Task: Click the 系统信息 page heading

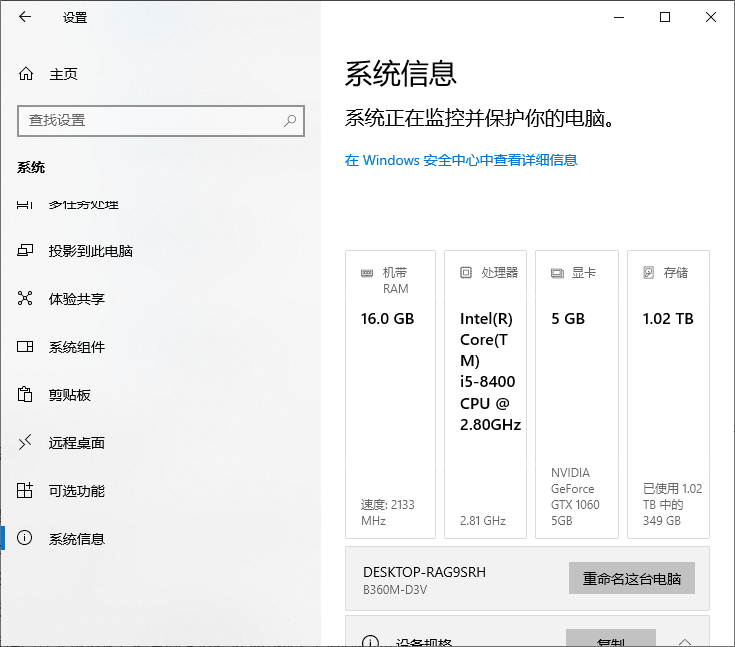Action: 401,74
